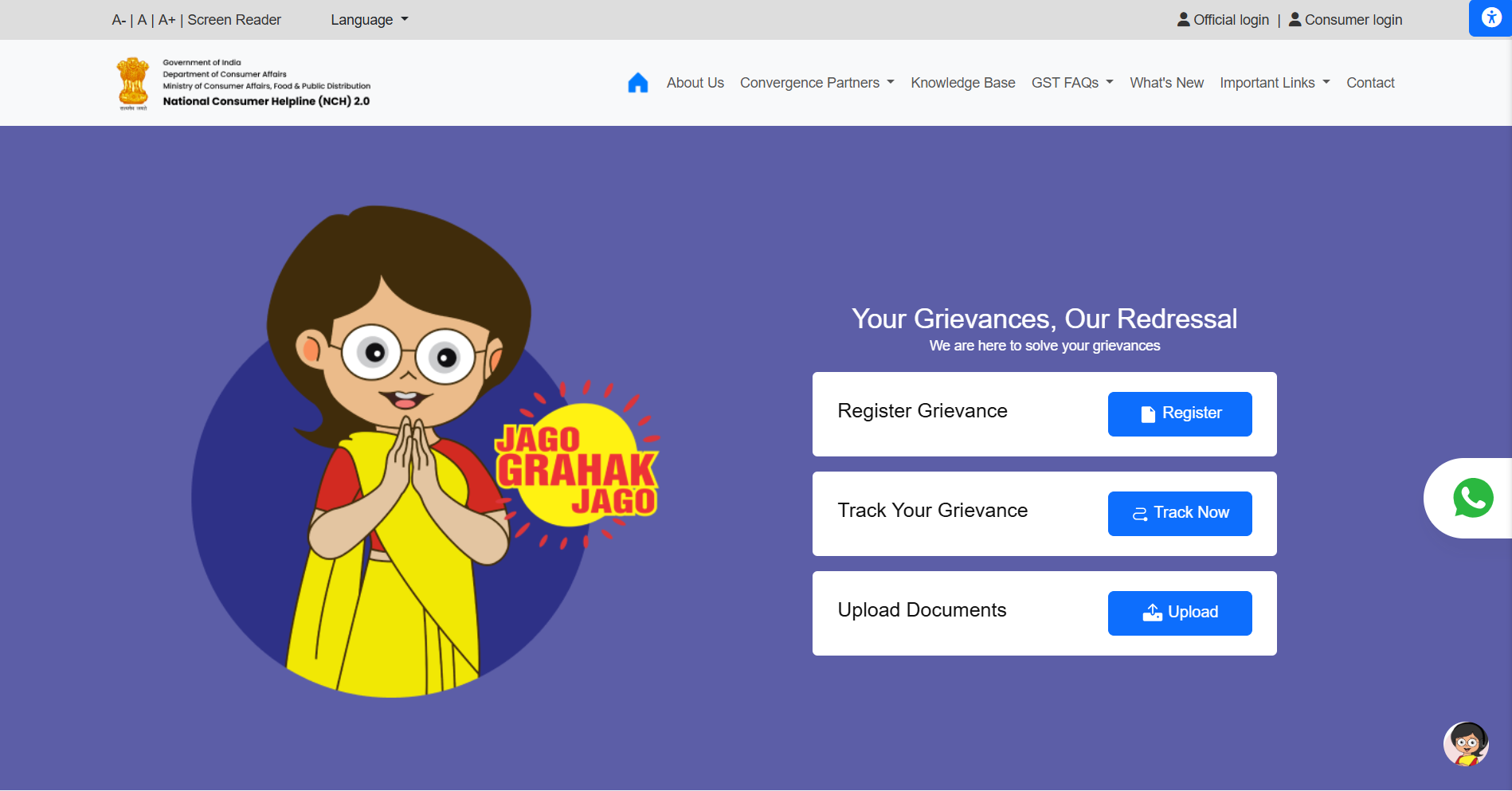Open the chatbot avatar assistant

coord(1466,744)
